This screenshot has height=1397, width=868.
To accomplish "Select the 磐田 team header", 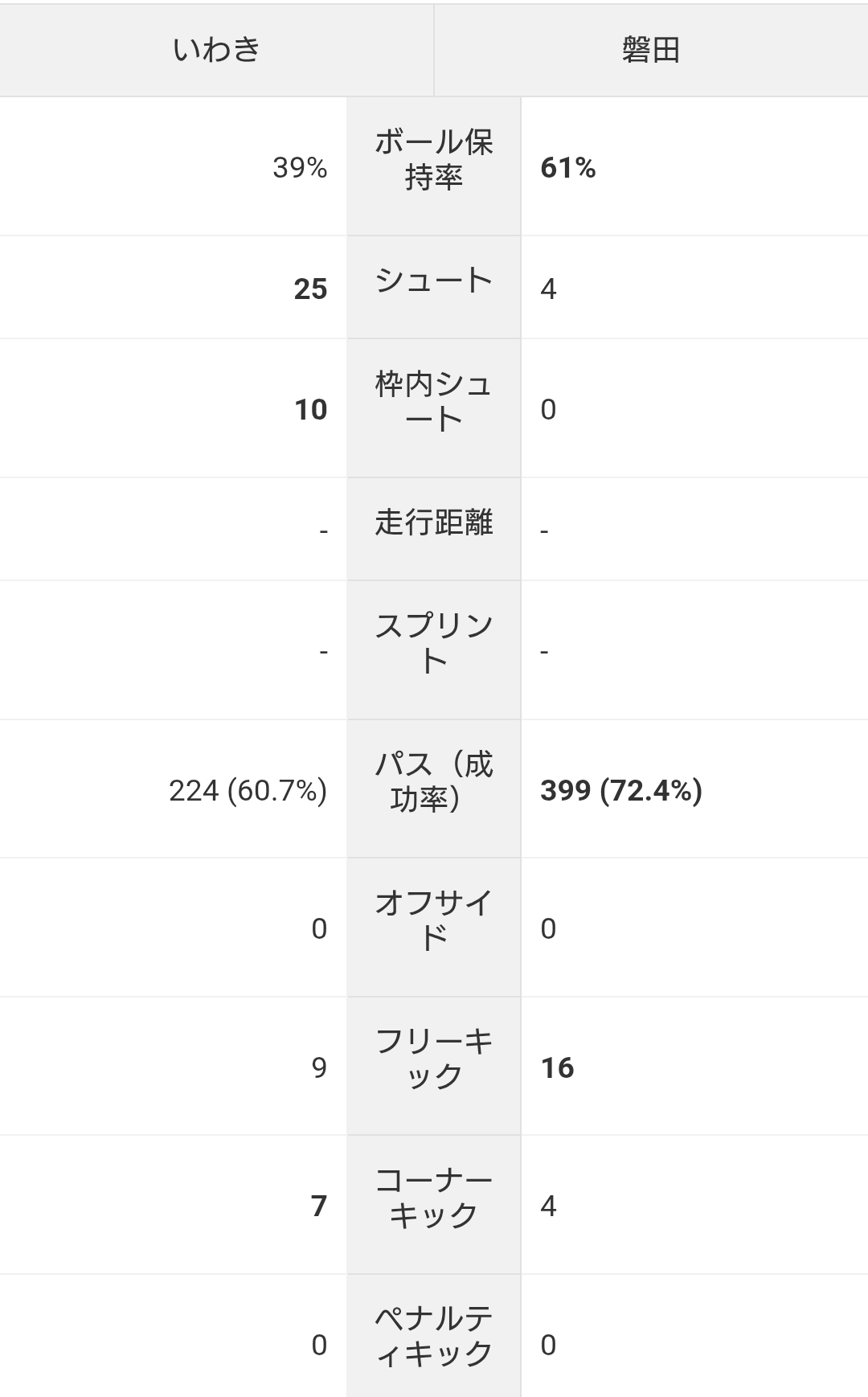I will click(x=651, y=50).
